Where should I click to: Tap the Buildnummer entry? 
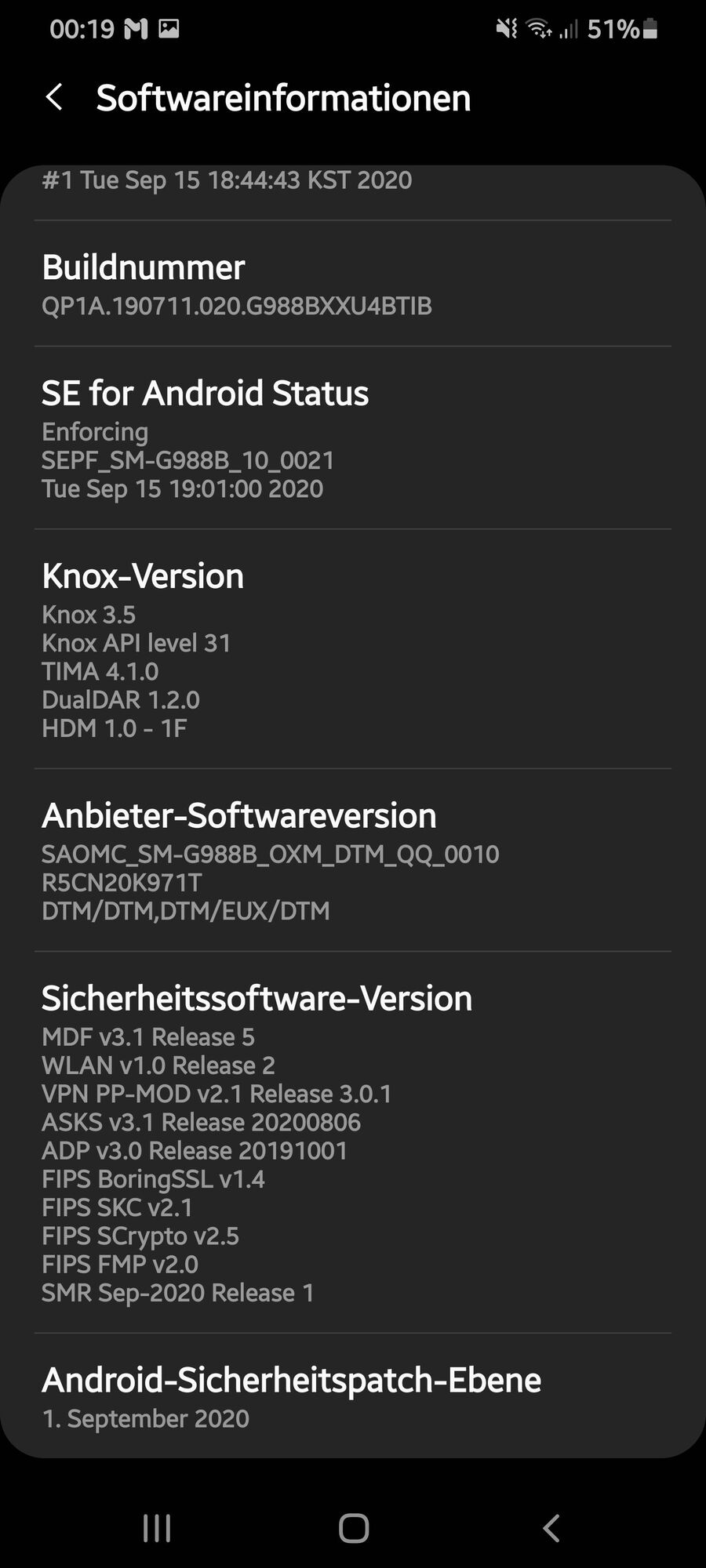pos(353,284)
